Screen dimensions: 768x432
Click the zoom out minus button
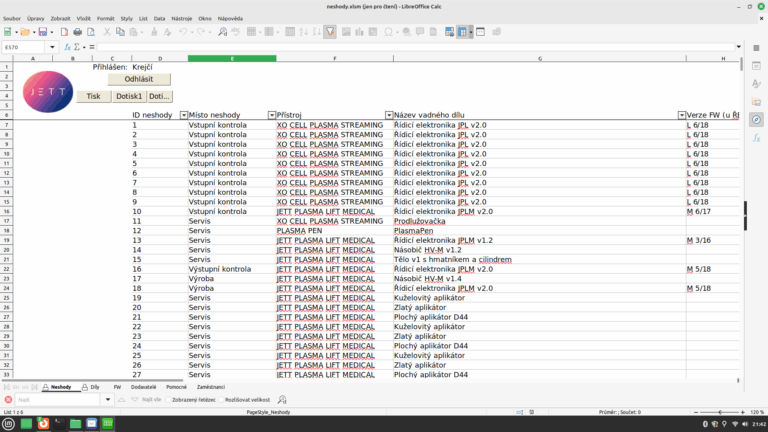click(696, 412)
